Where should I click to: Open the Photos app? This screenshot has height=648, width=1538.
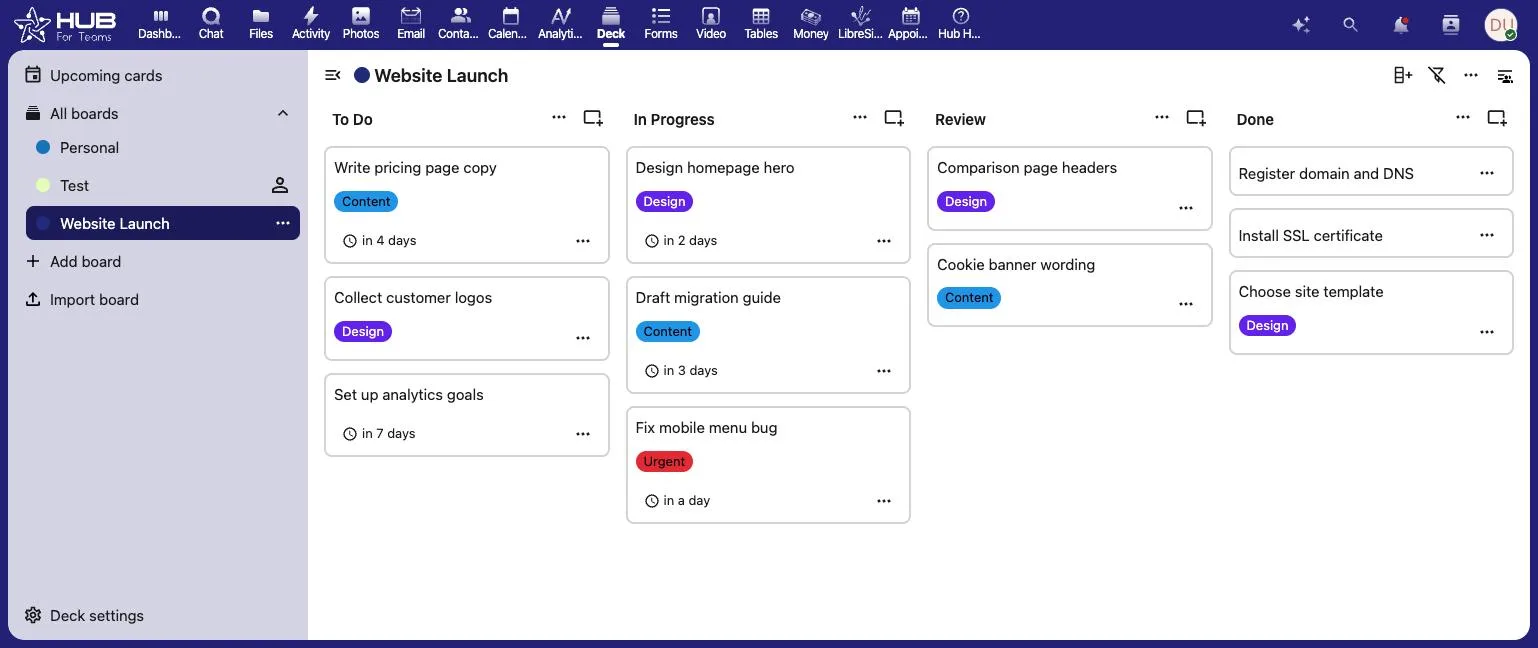click(x=361, y=24)
